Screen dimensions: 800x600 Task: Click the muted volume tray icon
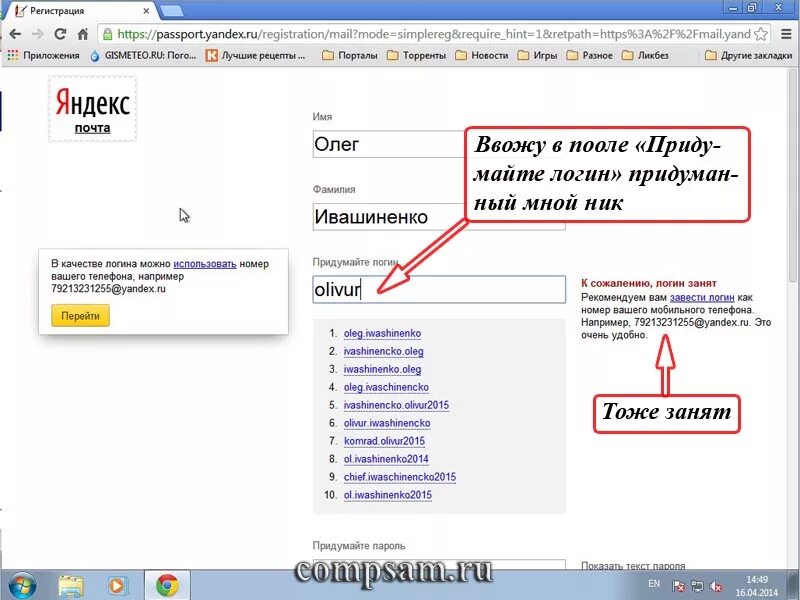click(x=715, y=586)
